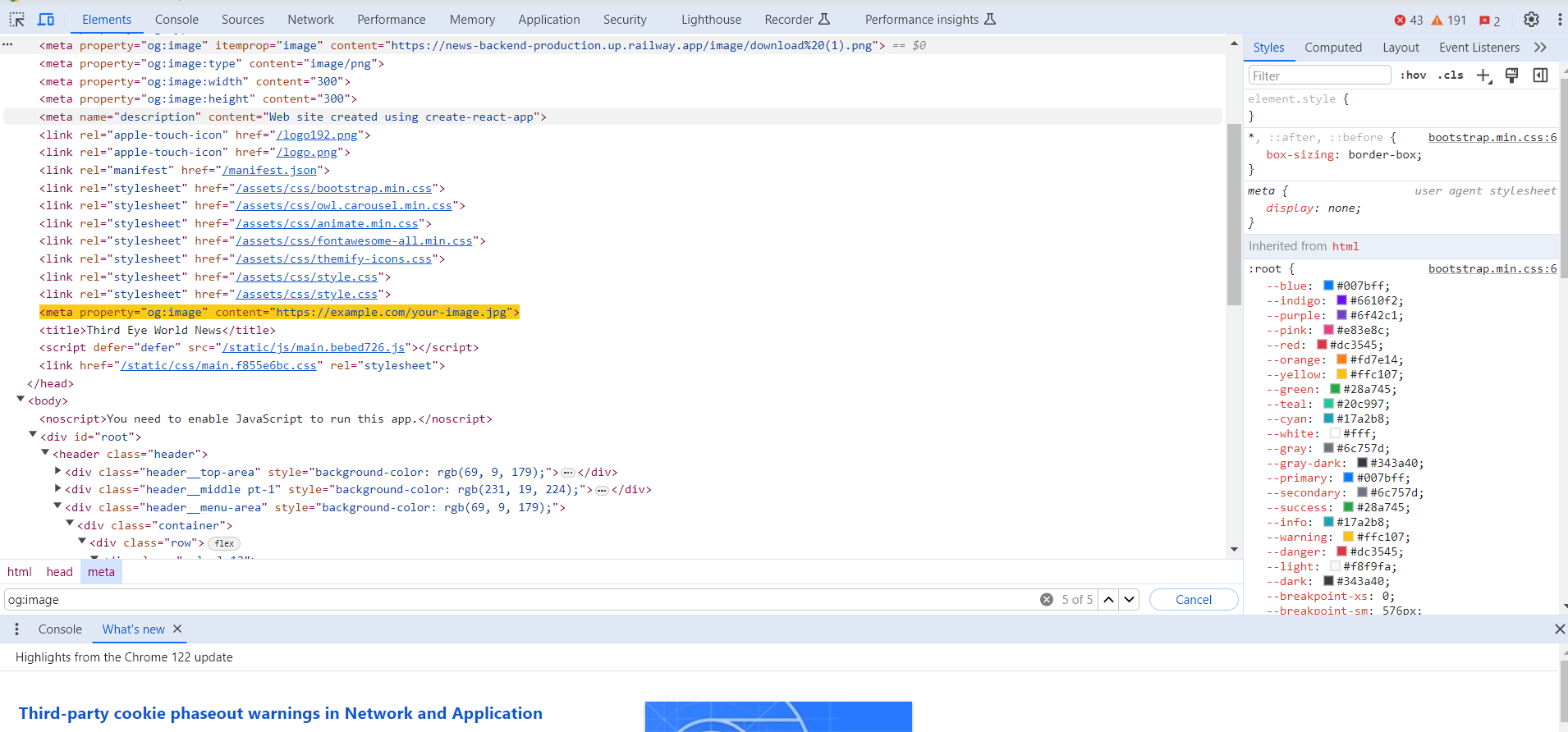Toggle the device toolbar icon
Screen dimensions: 1568x732
click(x=46, y=20)
